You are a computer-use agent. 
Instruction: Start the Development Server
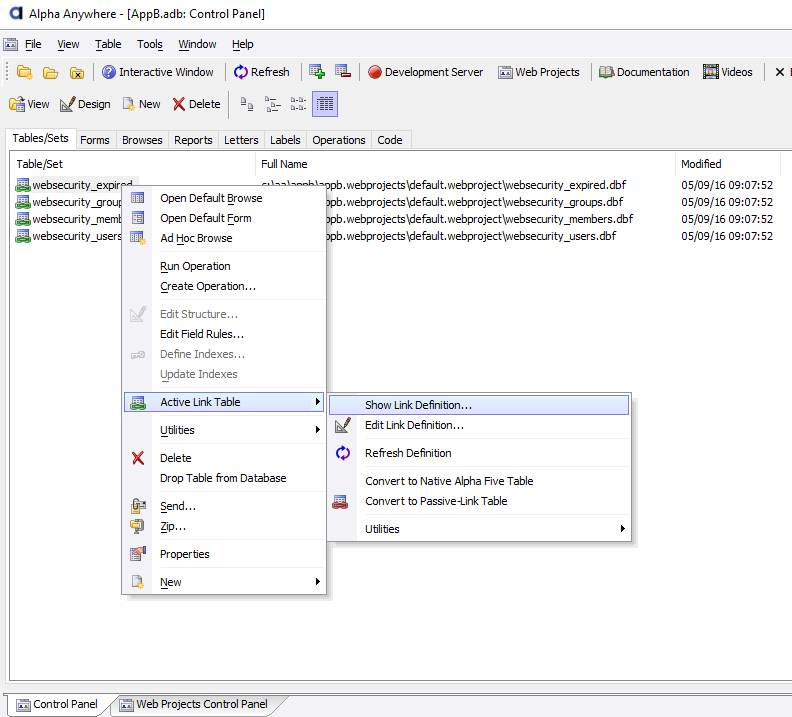pyautogui.click(x=425, y=72)
